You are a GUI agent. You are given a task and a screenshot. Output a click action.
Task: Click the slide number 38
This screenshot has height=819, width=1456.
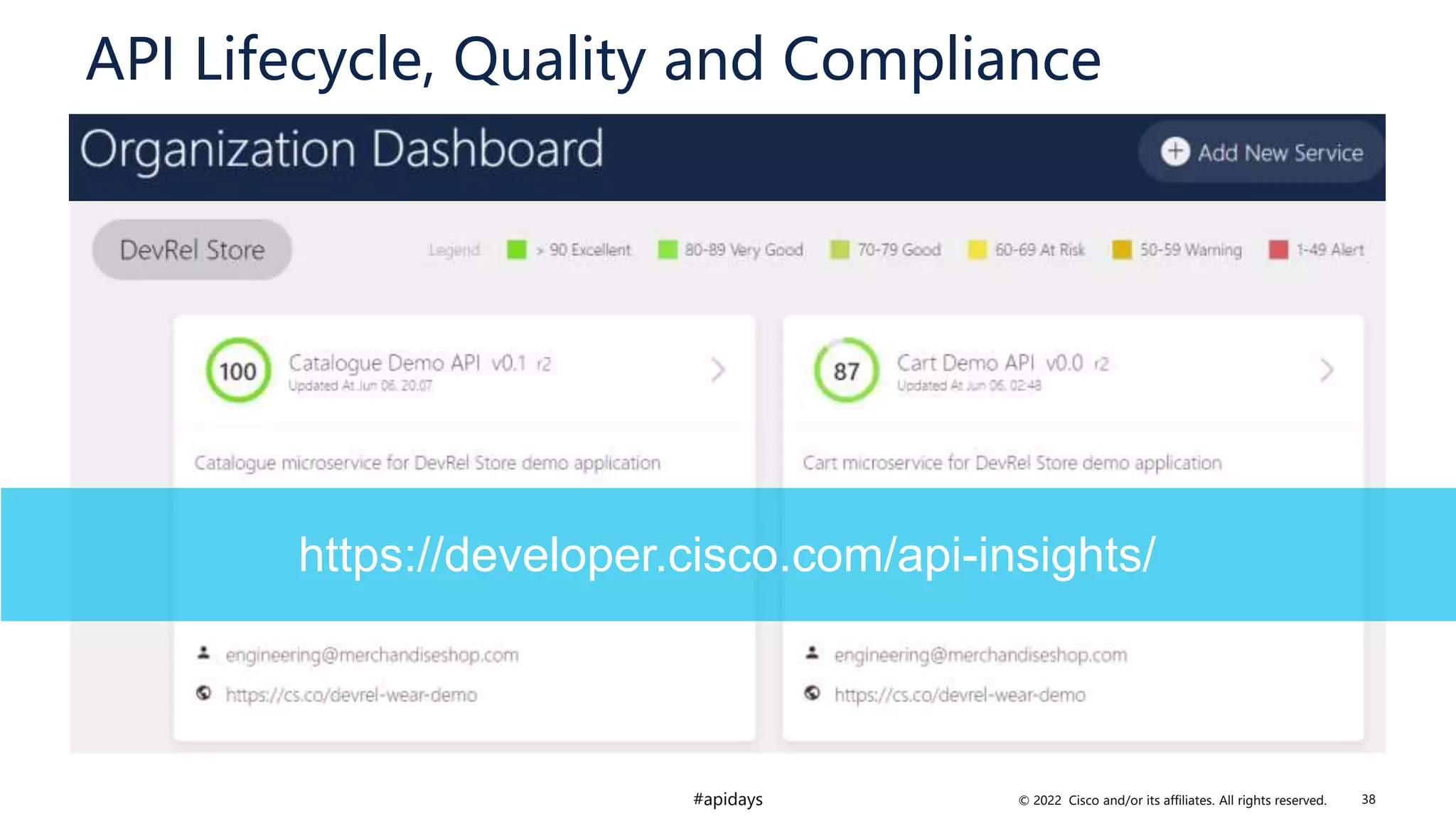click(x=1369, y=800)
